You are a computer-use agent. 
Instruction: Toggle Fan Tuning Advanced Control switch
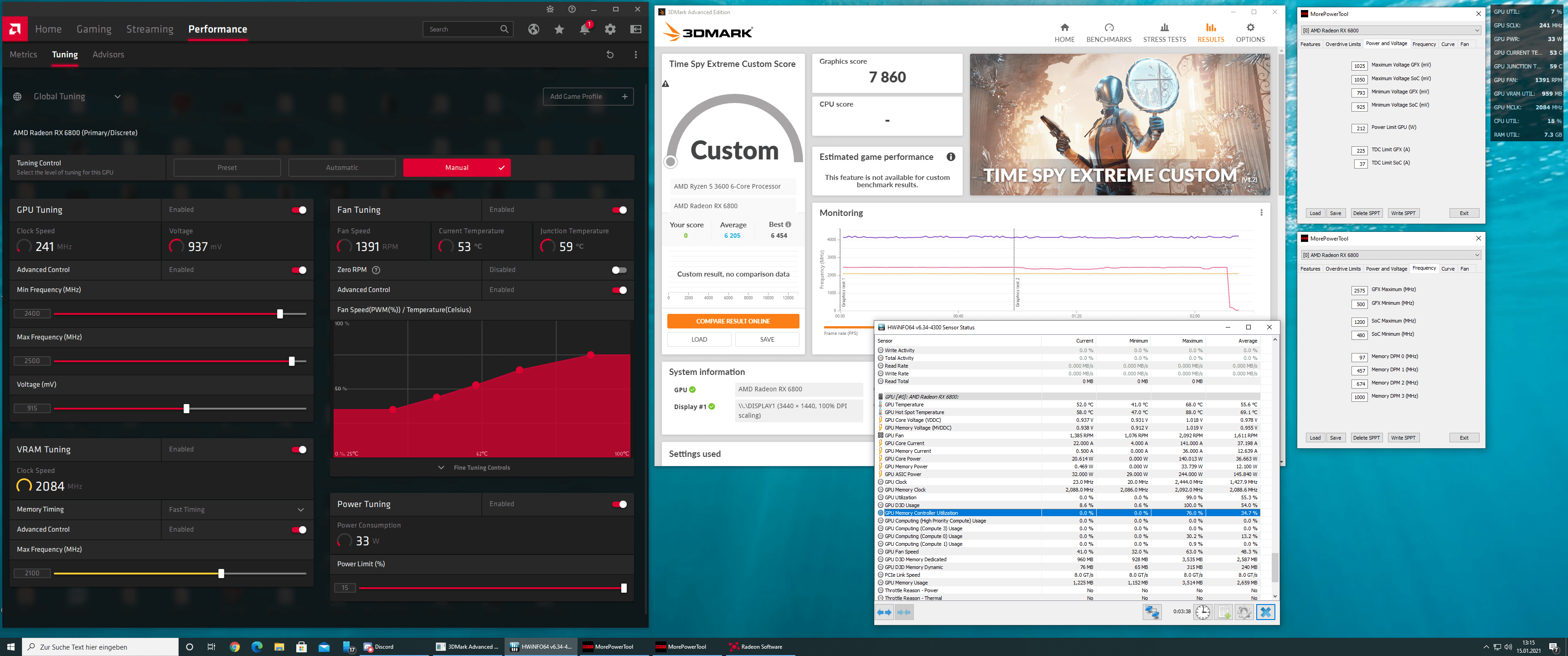click(x=619, y=290)
